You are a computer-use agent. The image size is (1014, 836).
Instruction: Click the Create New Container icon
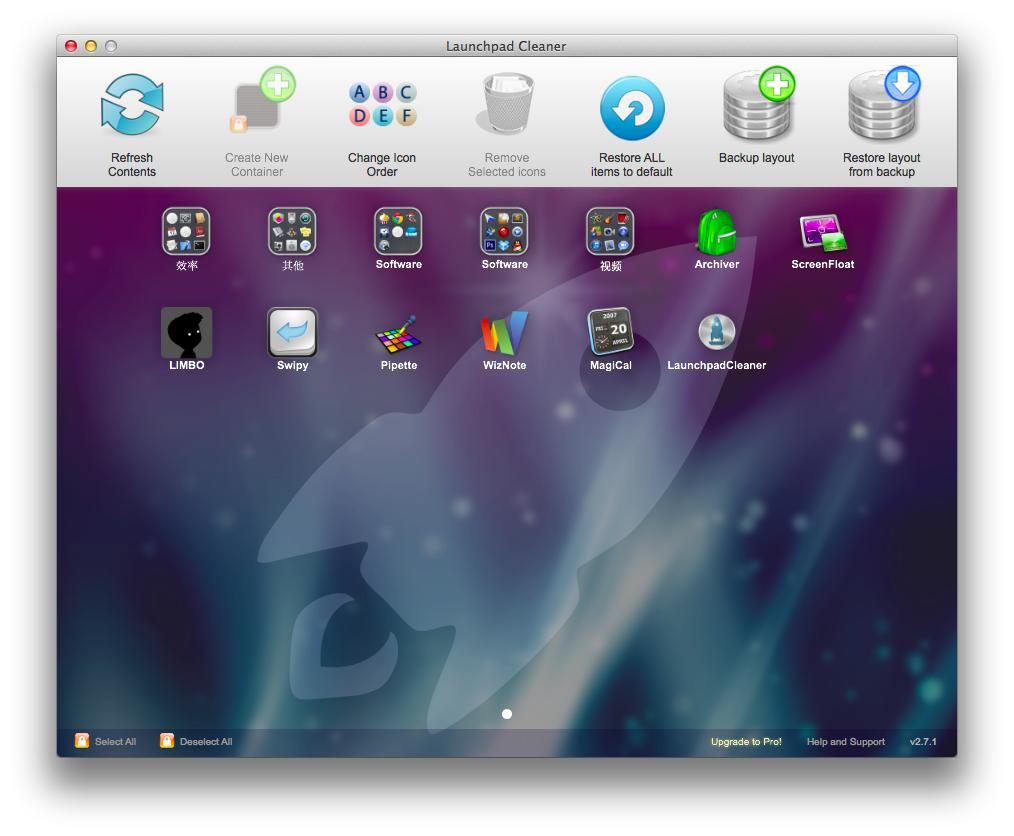point(261,100)
